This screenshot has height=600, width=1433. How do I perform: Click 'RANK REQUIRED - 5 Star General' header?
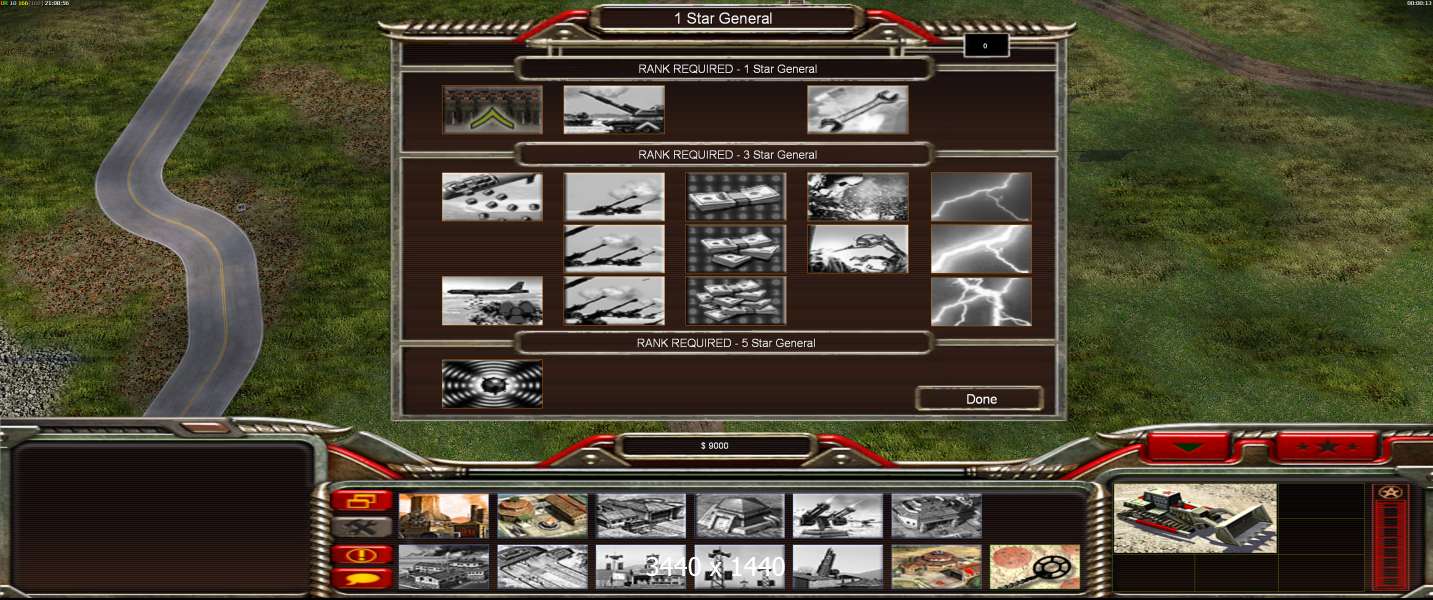pos(727,343)
